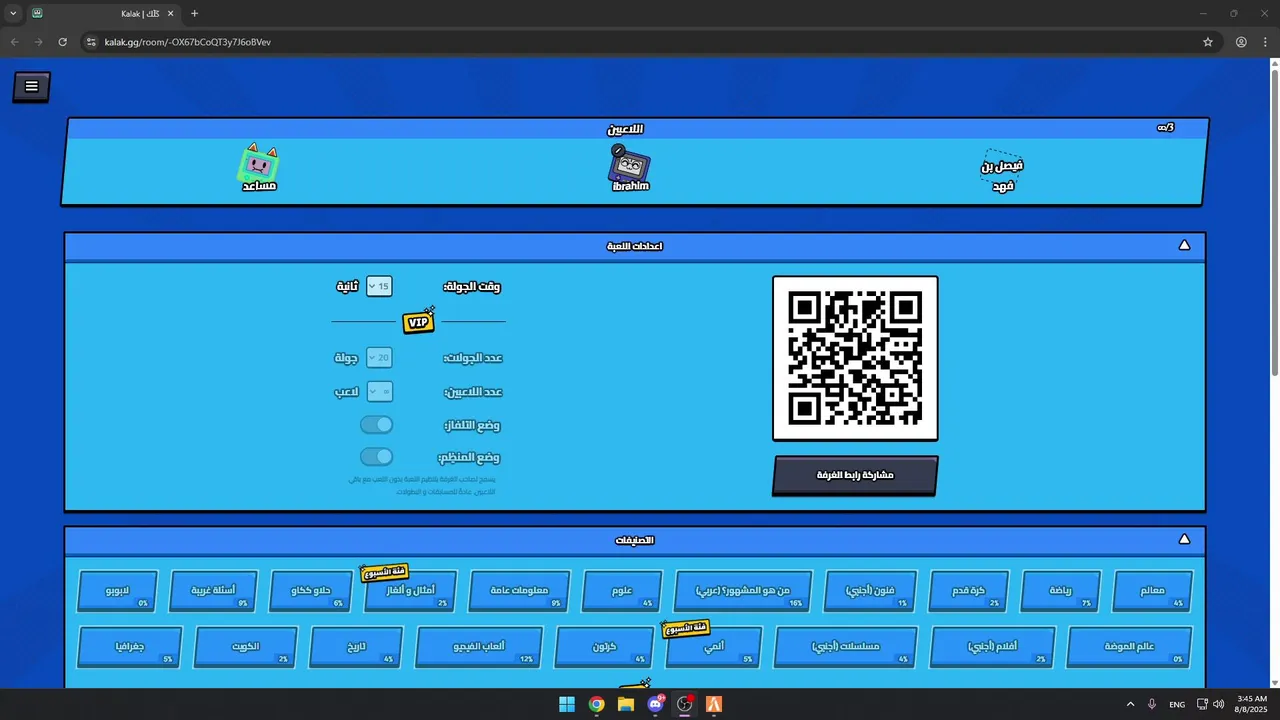The image size is (1280, 720).
Task: View site information icon in the address bar
Action: pyautogui.click(x=91, y=42)
